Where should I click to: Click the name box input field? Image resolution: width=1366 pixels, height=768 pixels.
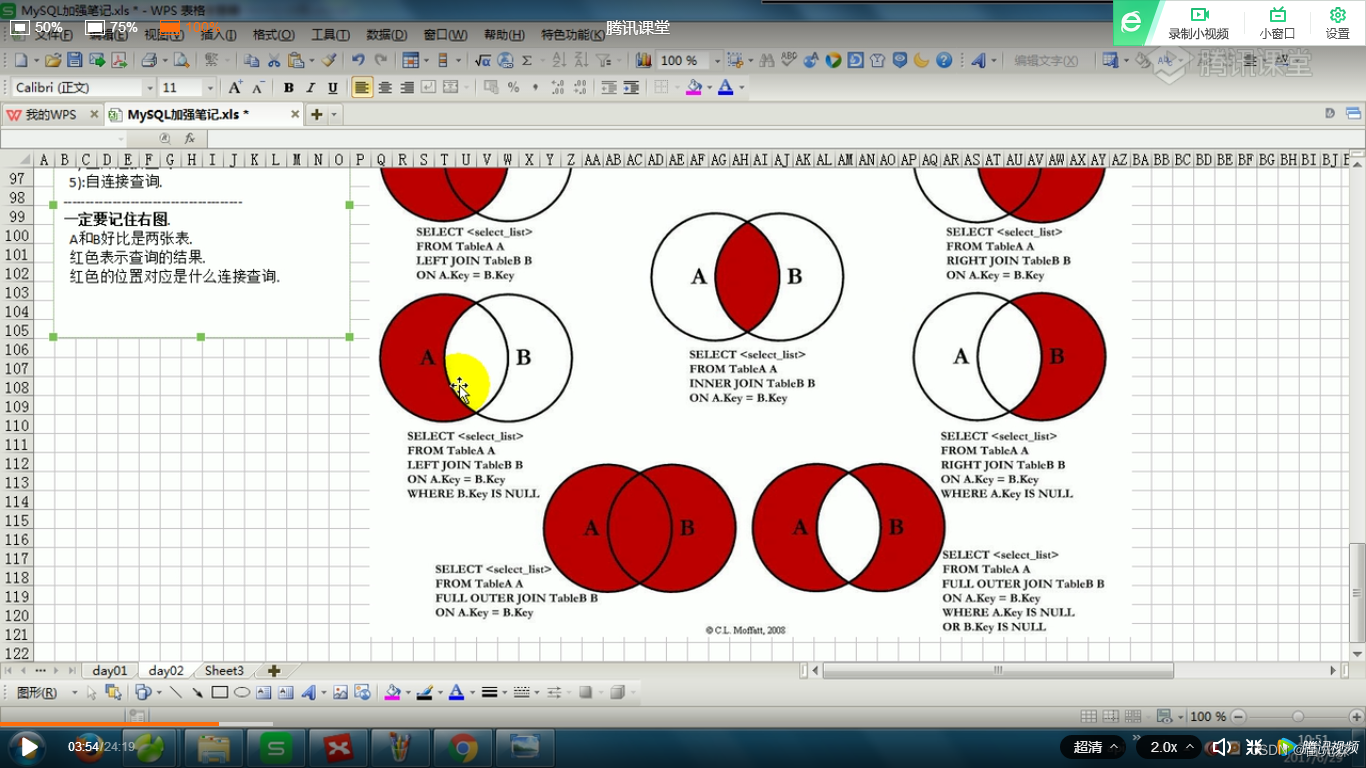tap(63, 138)
